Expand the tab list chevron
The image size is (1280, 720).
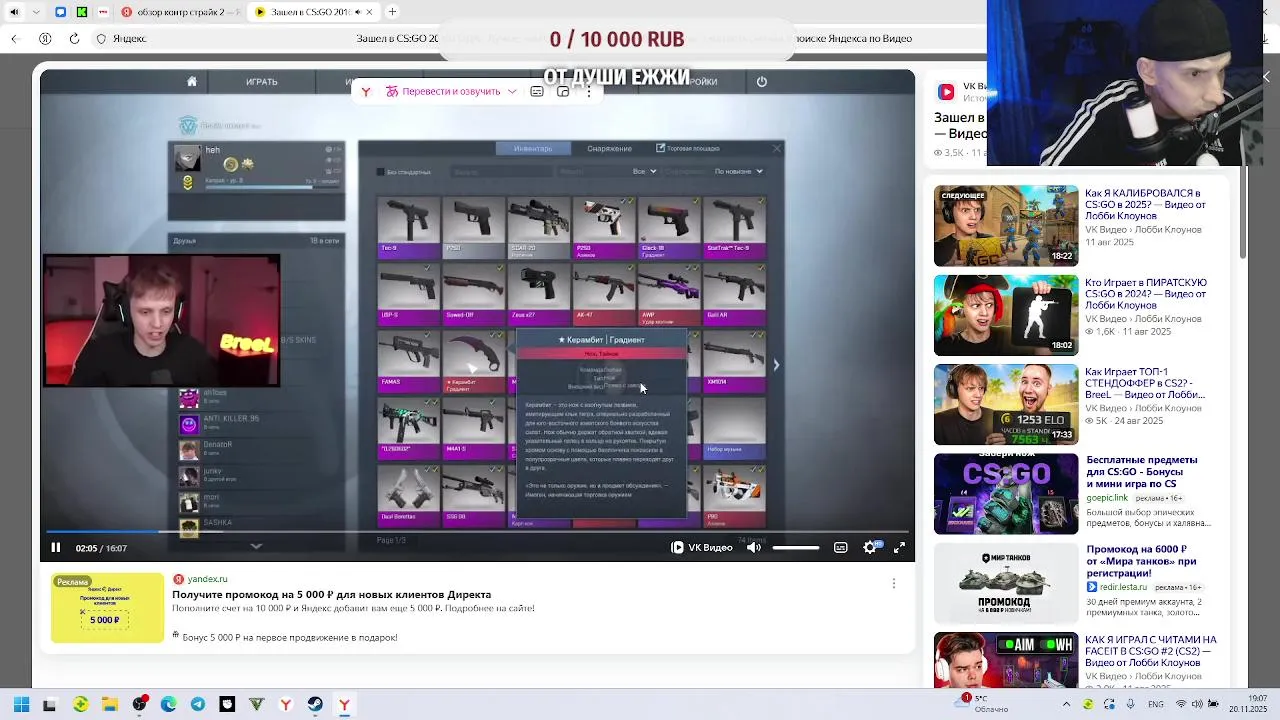37,12
